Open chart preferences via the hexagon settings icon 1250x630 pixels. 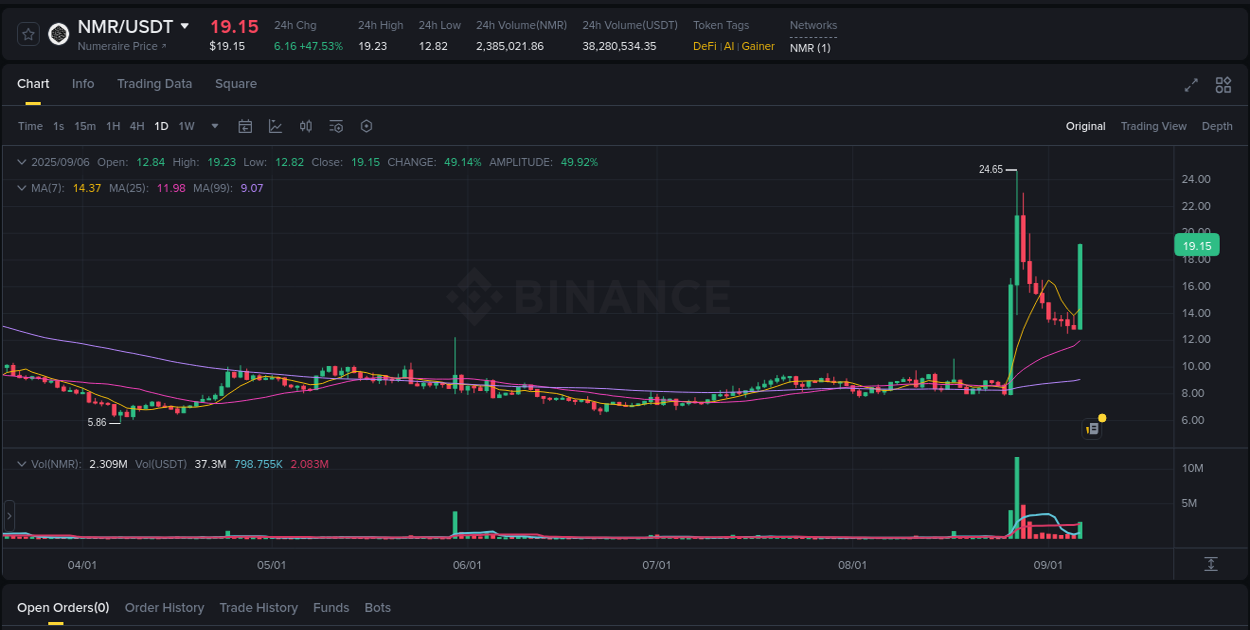(x=366, y=126)
